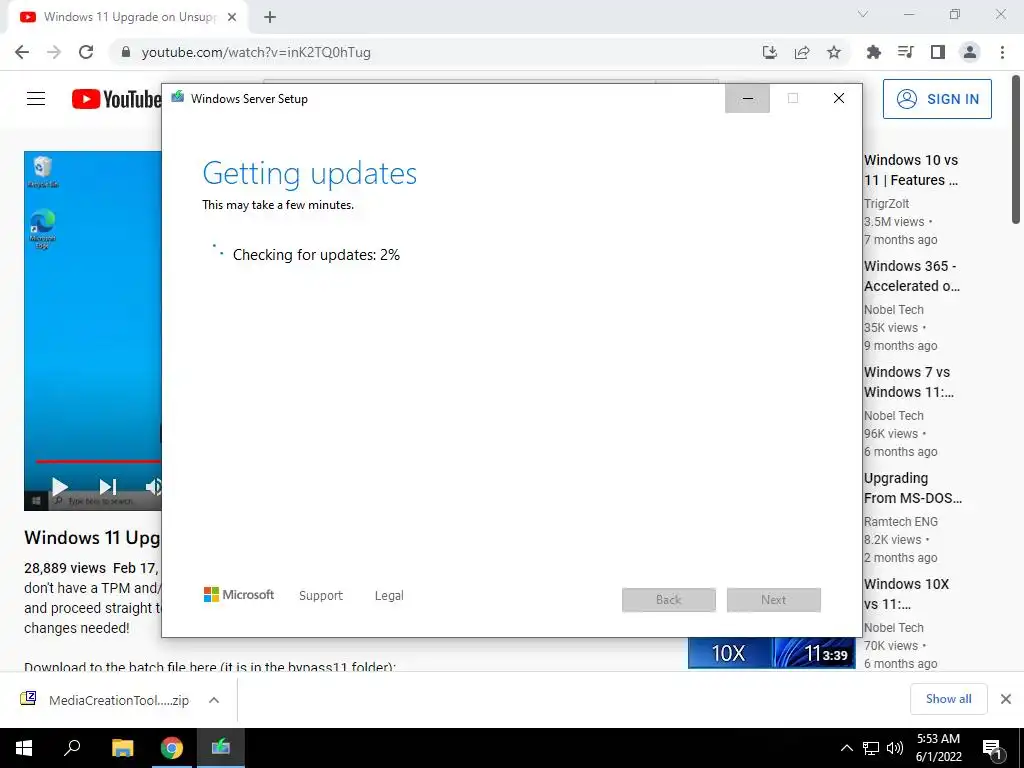Open File Explorer from the taskbar
This screenshot has height=768, width=1024.
click(x=122, y=748)
